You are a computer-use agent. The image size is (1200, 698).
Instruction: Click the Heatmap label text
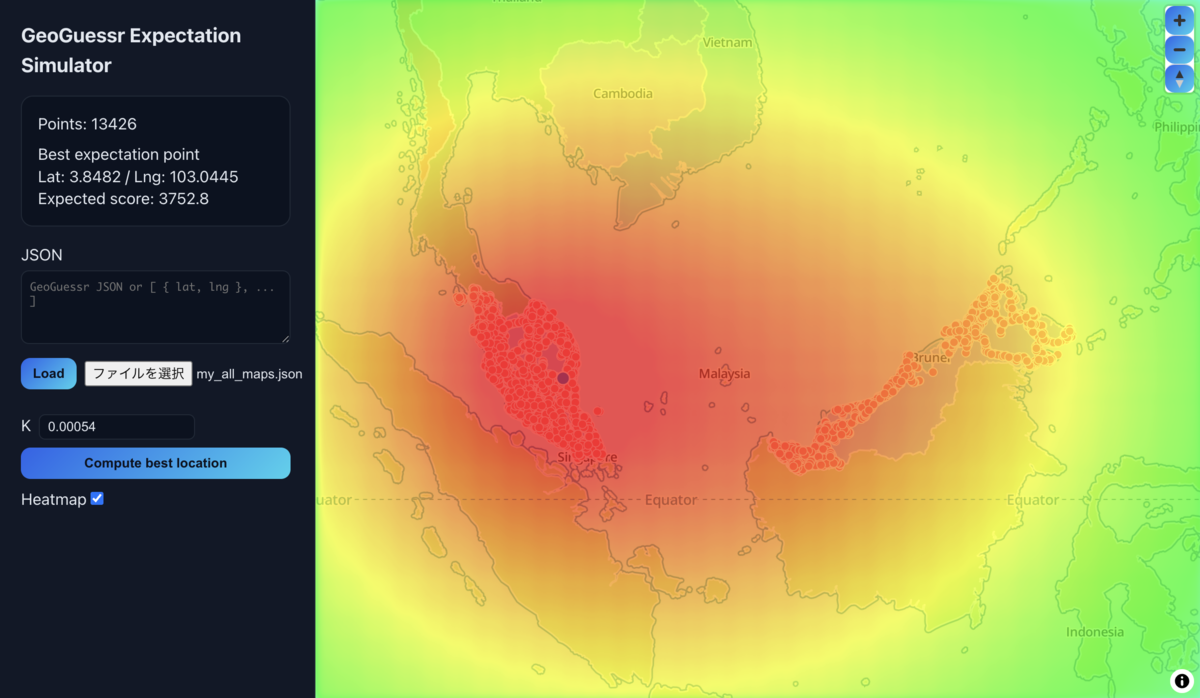coord(54,499)
